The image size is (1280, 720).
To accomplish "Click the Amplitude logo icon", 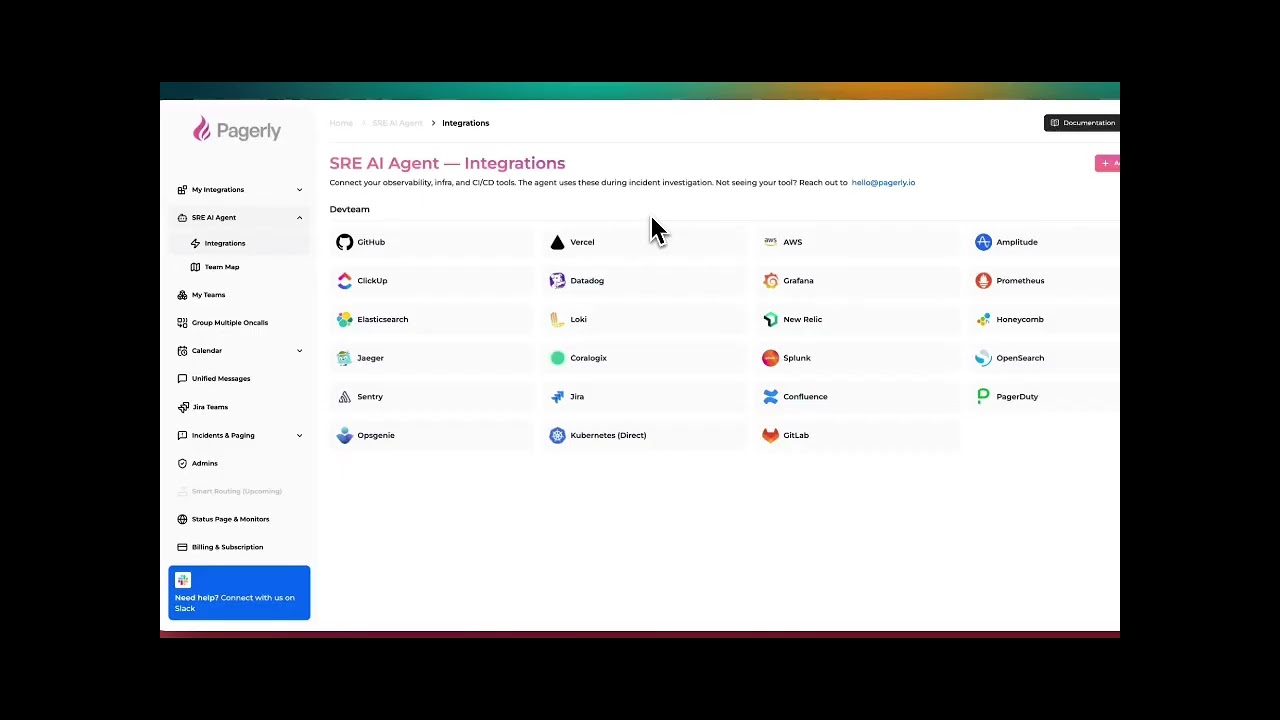I will click(983, 242).
